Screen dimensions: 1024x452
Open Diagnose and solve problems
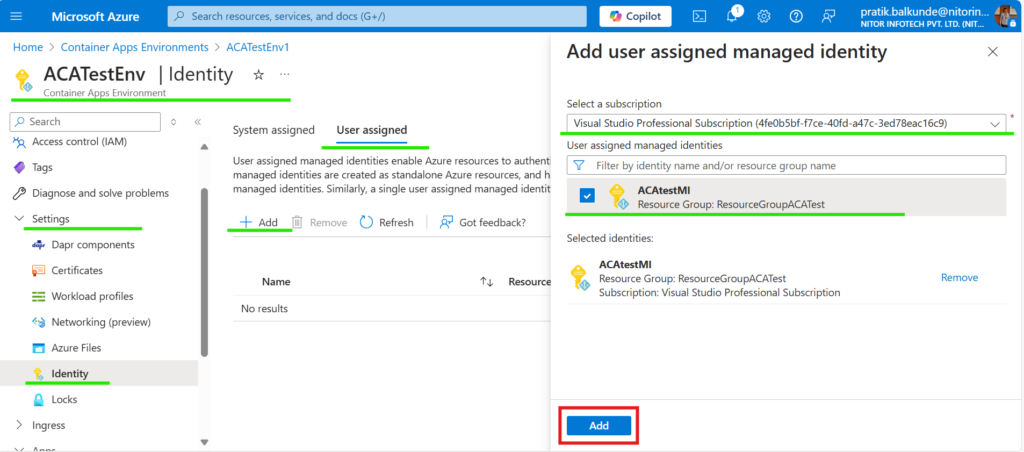pos(99,193)
